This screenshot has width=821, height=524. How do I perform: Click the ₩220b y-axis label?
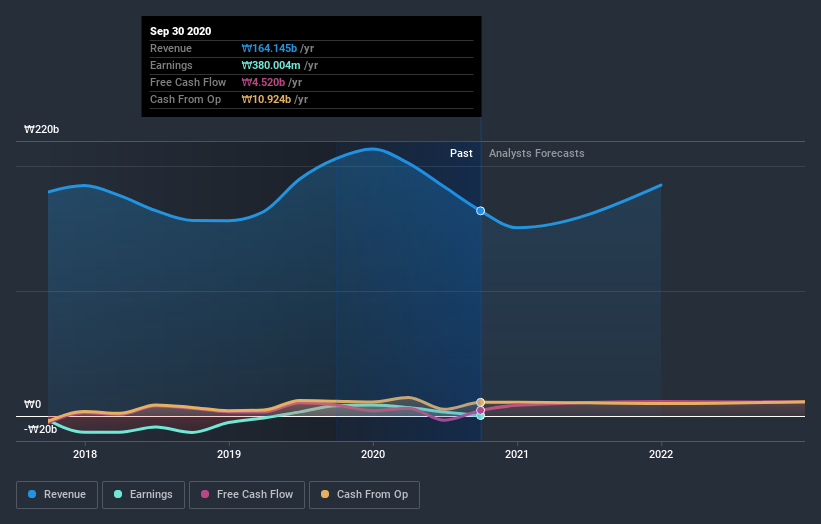click(x=41, y=129)
